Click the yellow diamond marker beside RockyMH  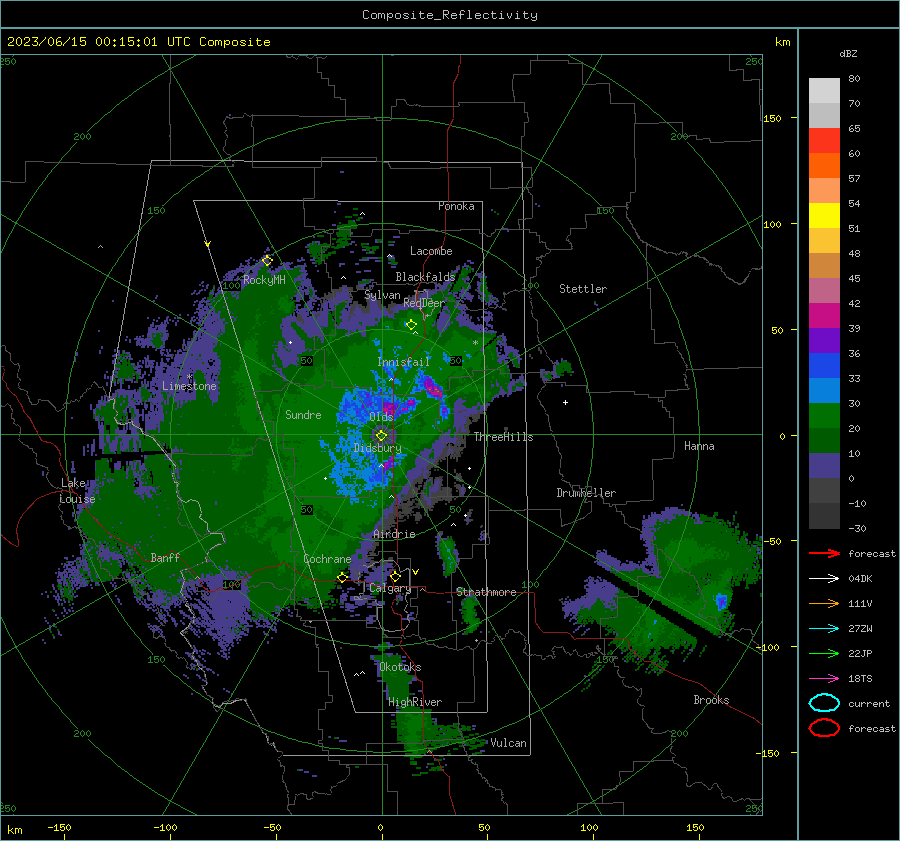tap(267, 261)
